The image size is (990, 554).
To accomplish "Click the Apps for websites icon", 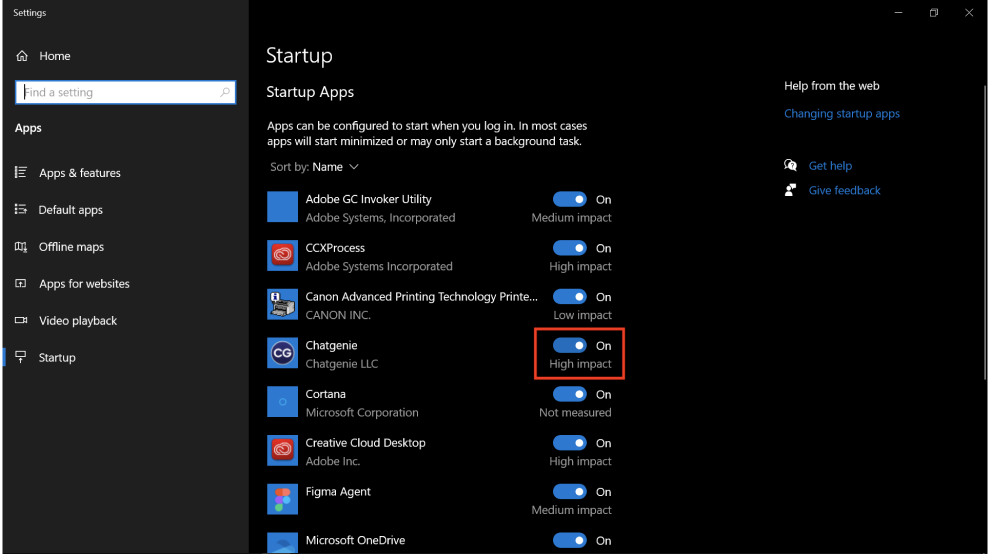I will [21, 284].
